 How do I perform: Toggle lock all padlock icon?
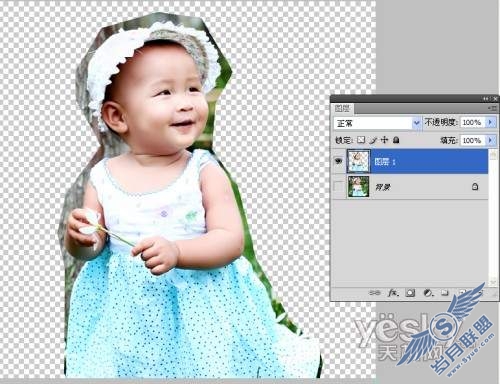(396, 140)
